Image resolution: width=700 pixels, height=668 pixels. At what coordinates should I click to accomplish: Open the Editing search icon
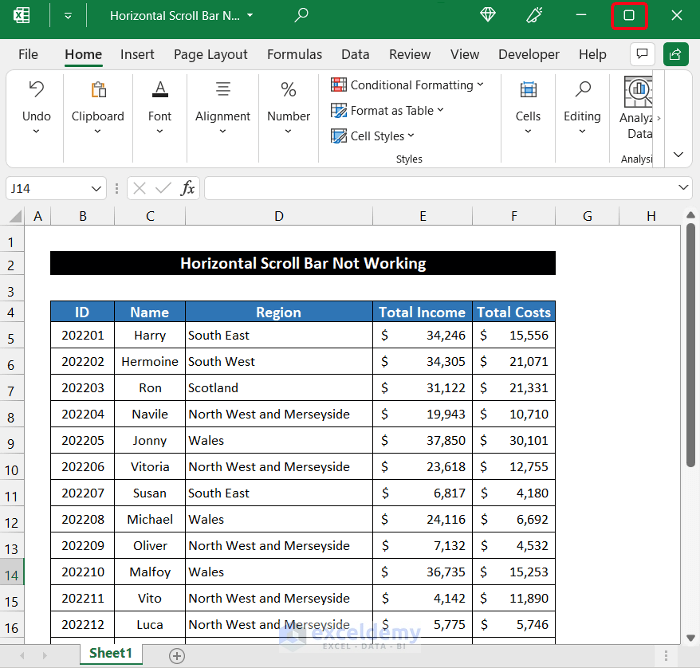[582, 90]
